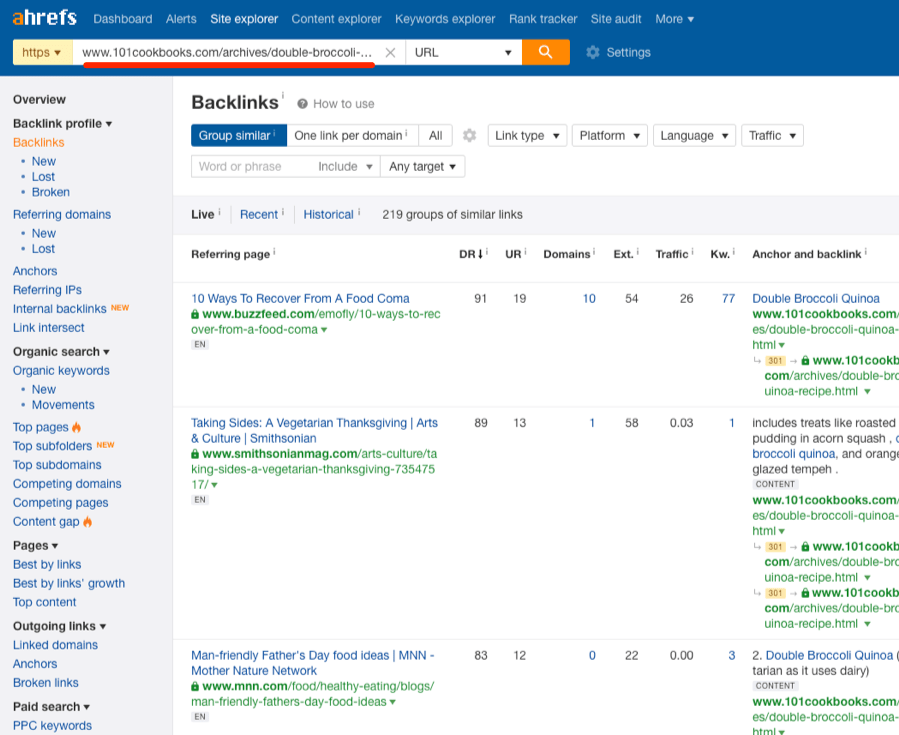Open the Platform filter dropdown
This screenshot has width=899, height=735.
(608, 135)
